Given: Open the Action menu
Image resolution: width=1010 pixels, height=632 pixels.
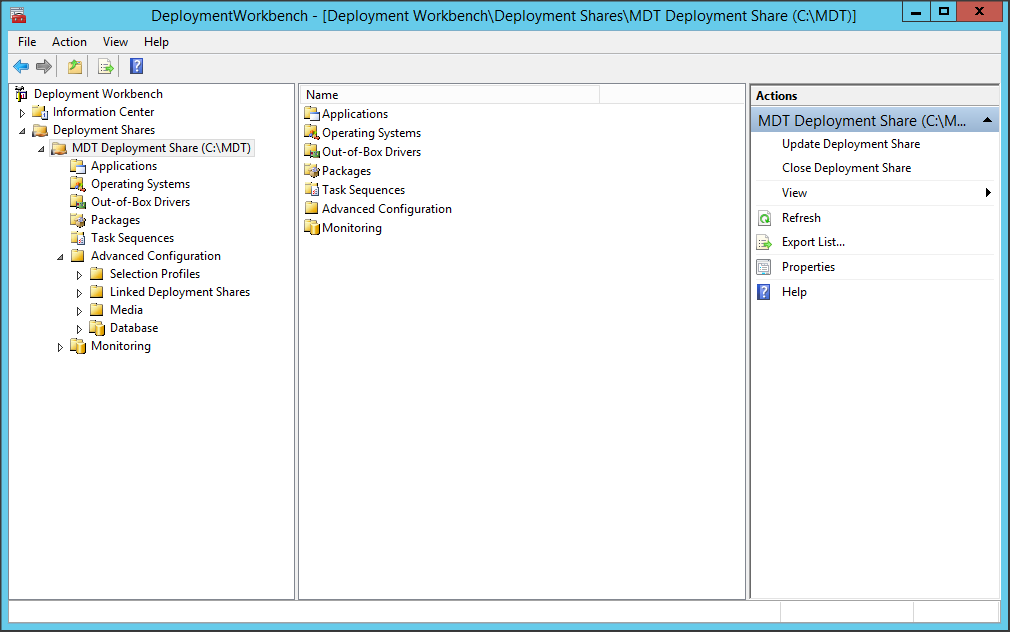Looking at the screenshot, I should click(69, 42).
